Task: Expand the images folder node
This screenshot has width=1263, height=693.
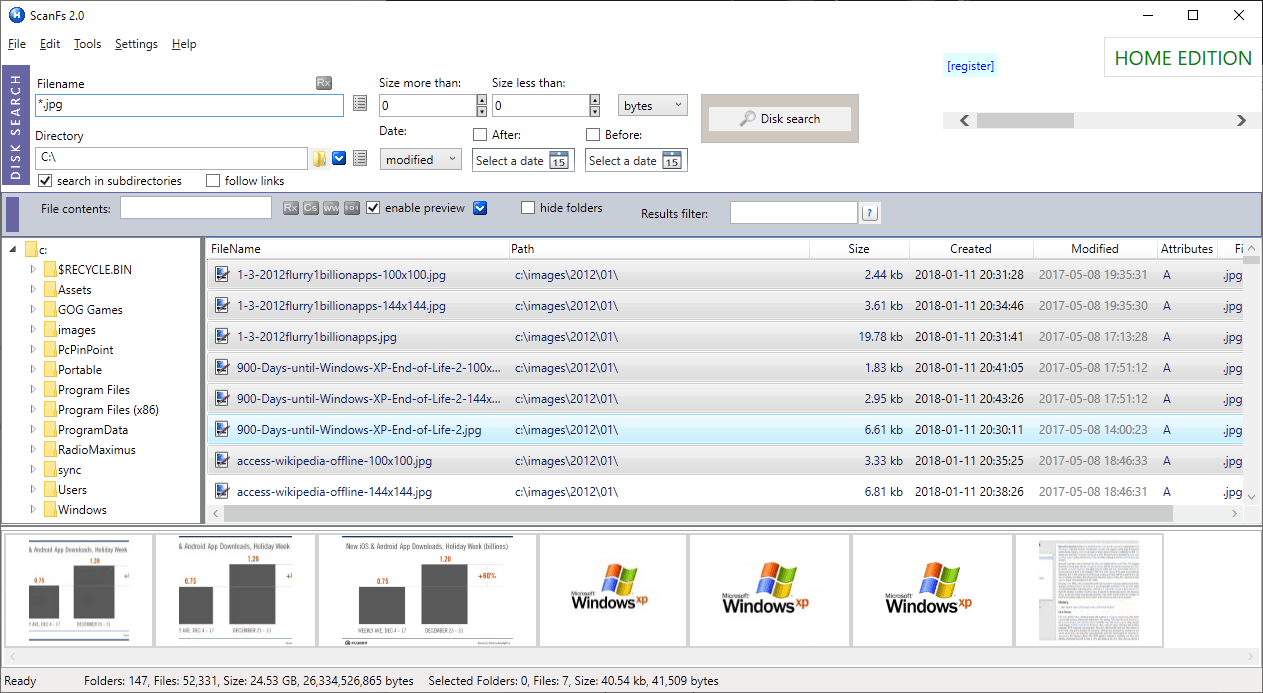Action: tap(33, 330)
